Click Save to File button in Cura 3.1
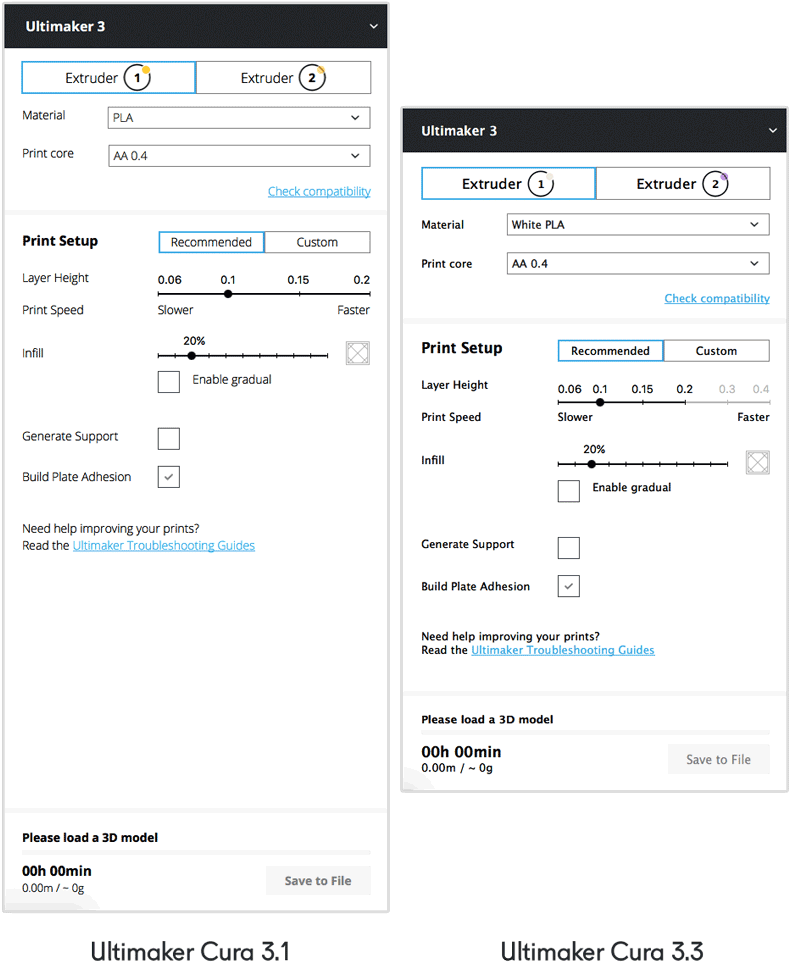This screenshot has width=790, height=962. [x=318, y=880]
